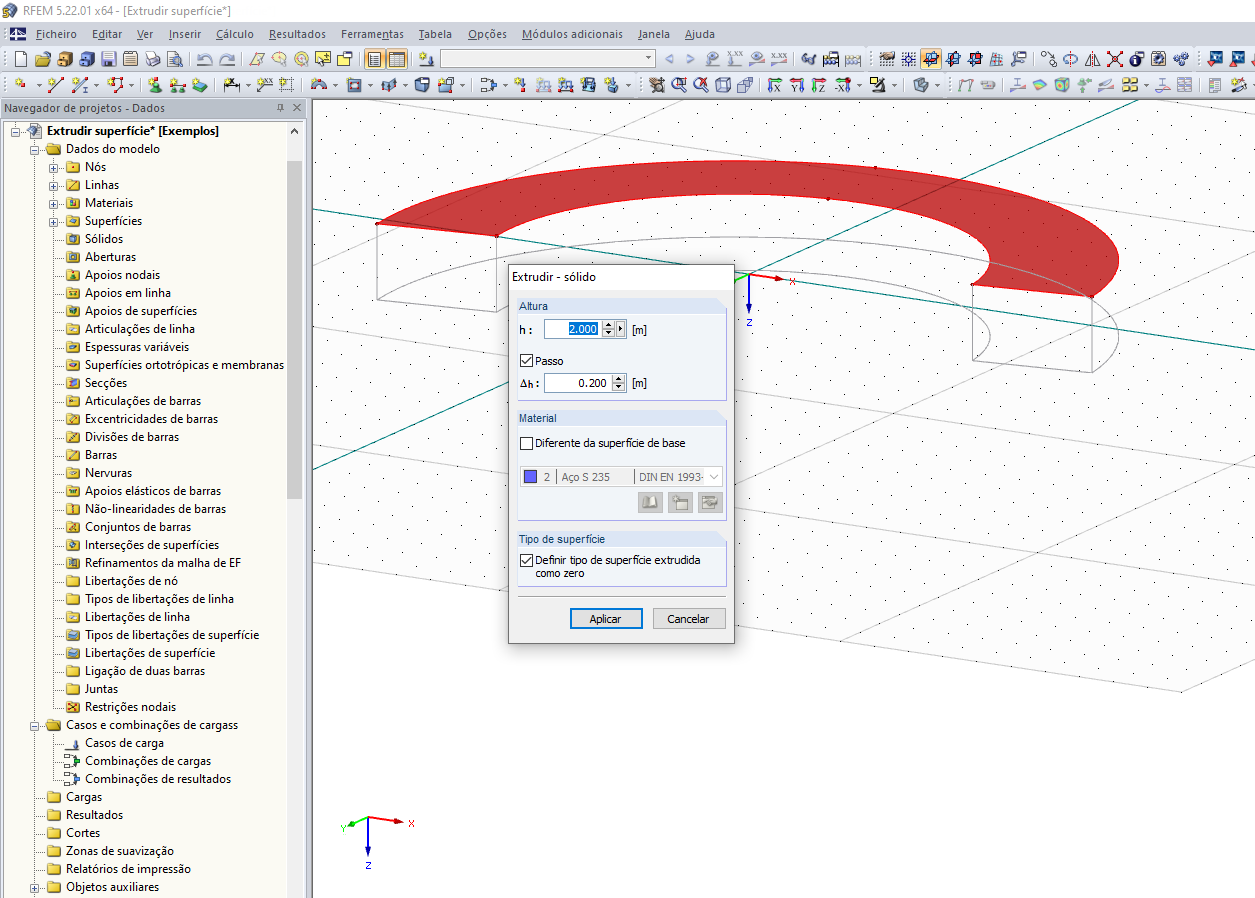Screen dimensions: 1255x898
Task: Expand the Materiais tree node
Action: tap(54, 203)
